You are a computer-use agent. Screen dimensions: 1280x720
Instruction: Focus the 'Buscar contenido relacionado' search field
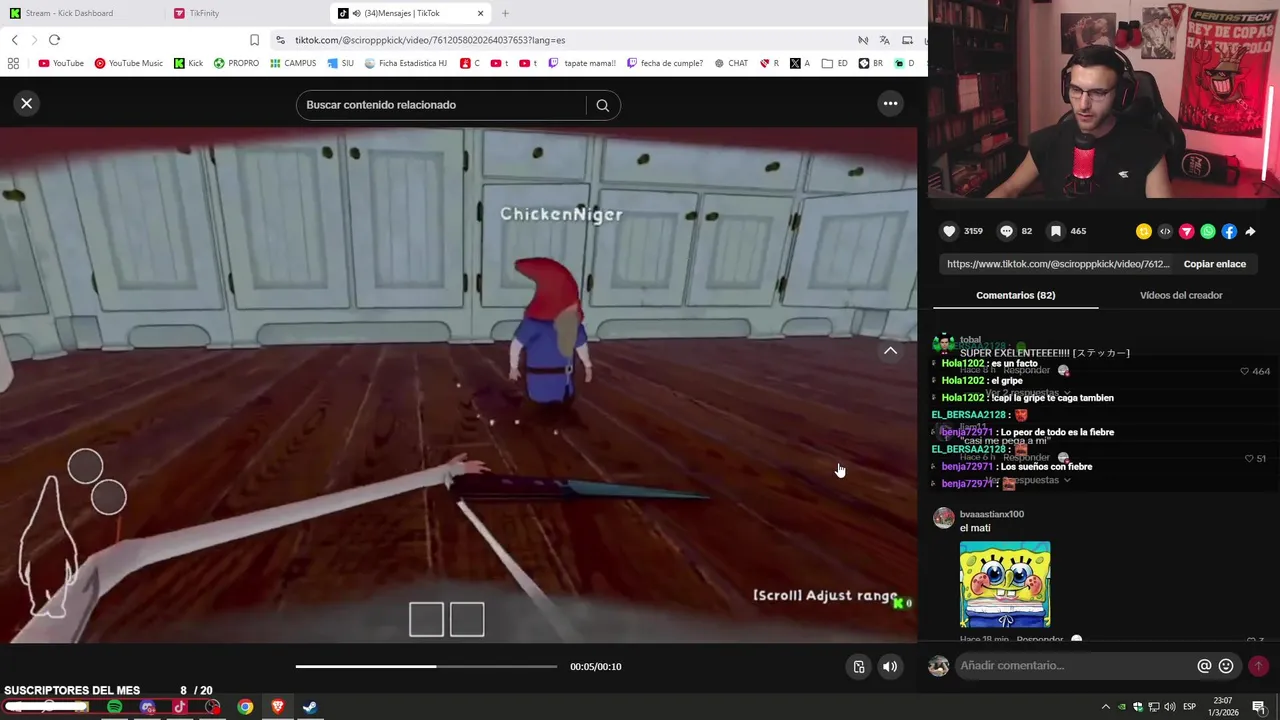441,105
